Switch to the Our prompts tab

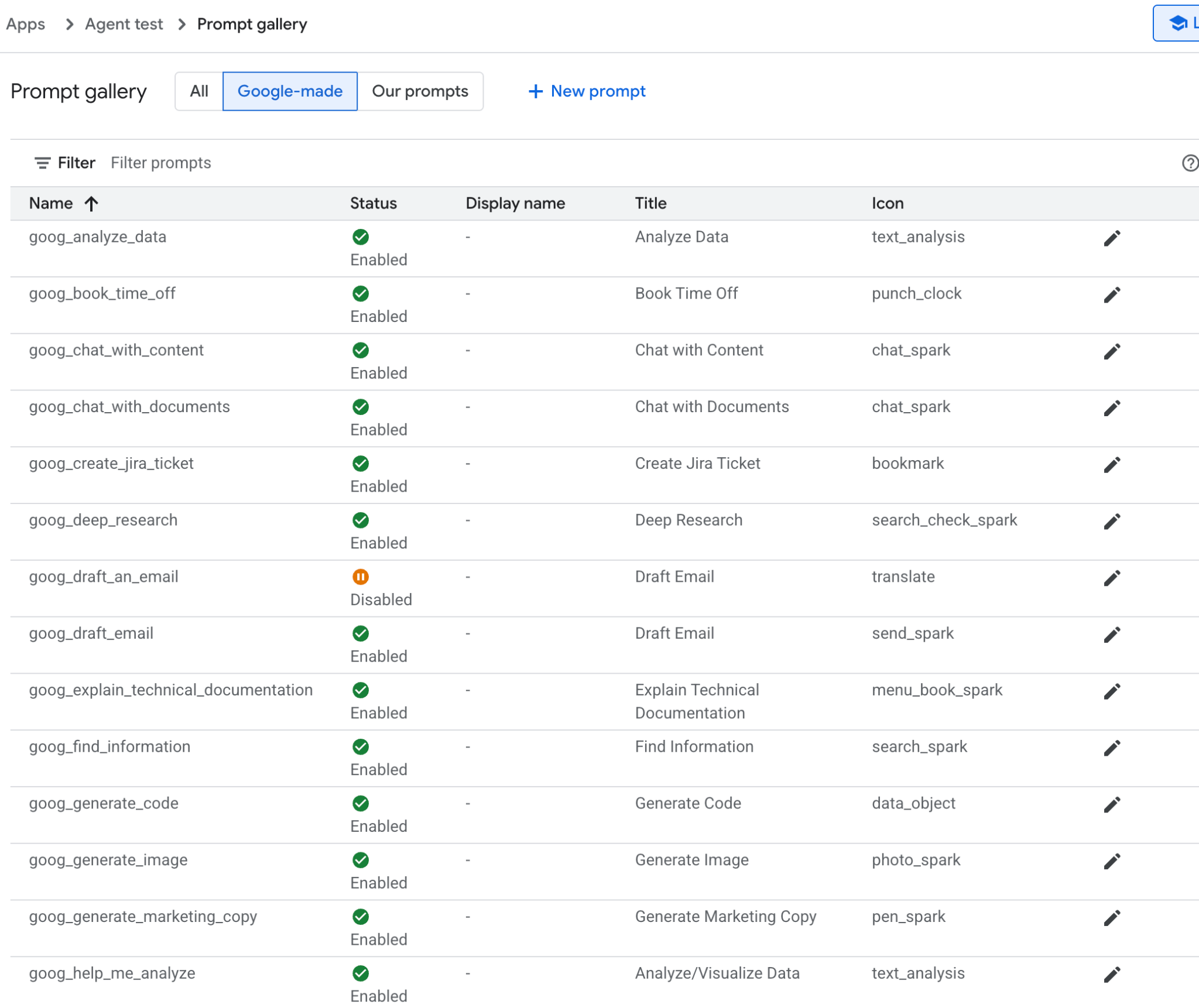[x=420, y=91]
